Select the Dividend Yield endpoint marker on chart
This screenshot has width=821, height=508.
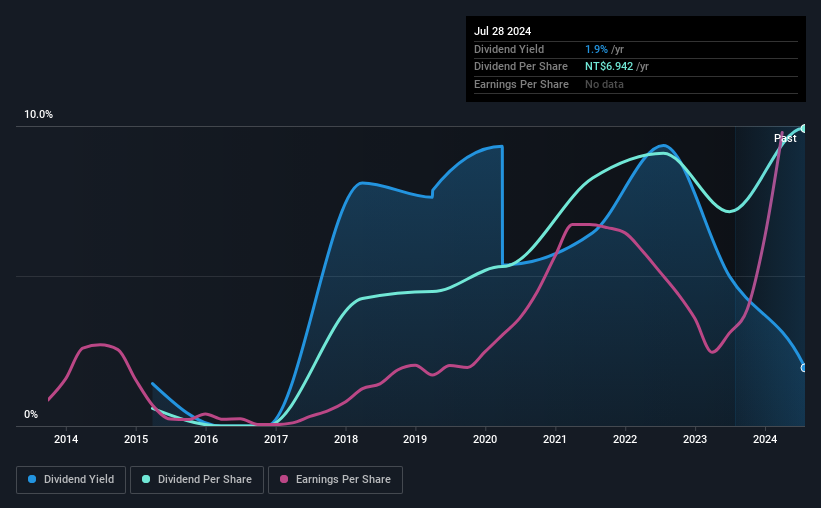pos(804,368)
